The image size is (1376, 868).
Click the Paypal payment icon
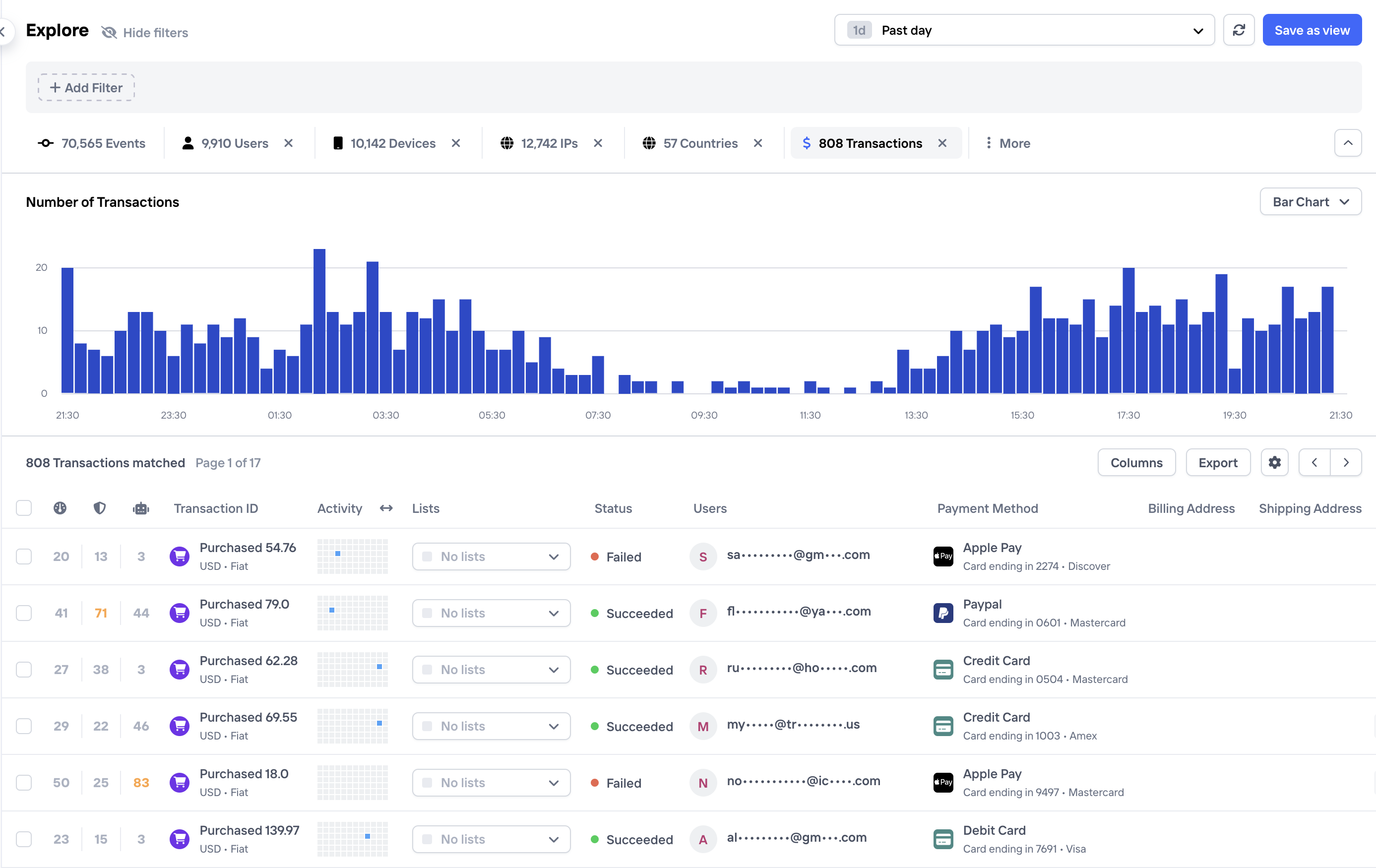click(943, 613)
